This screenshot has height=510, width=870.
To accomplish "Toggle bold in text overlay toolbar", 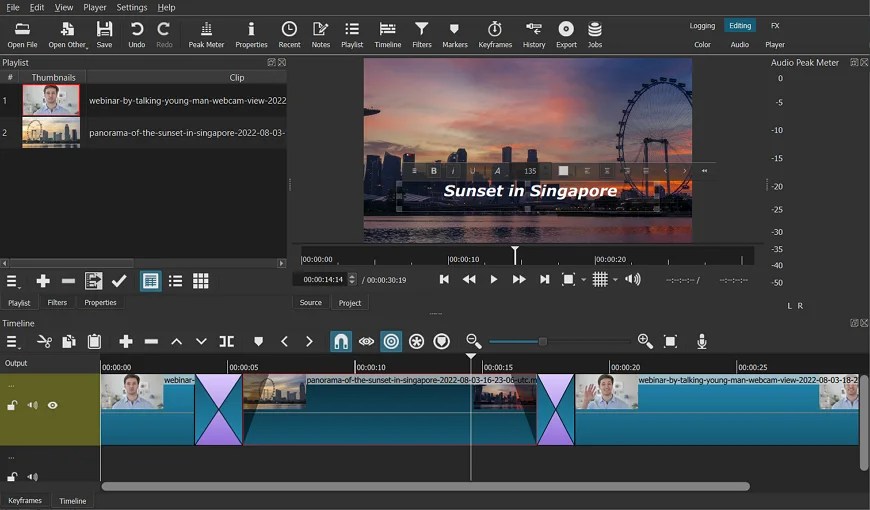I will [434, 171].
